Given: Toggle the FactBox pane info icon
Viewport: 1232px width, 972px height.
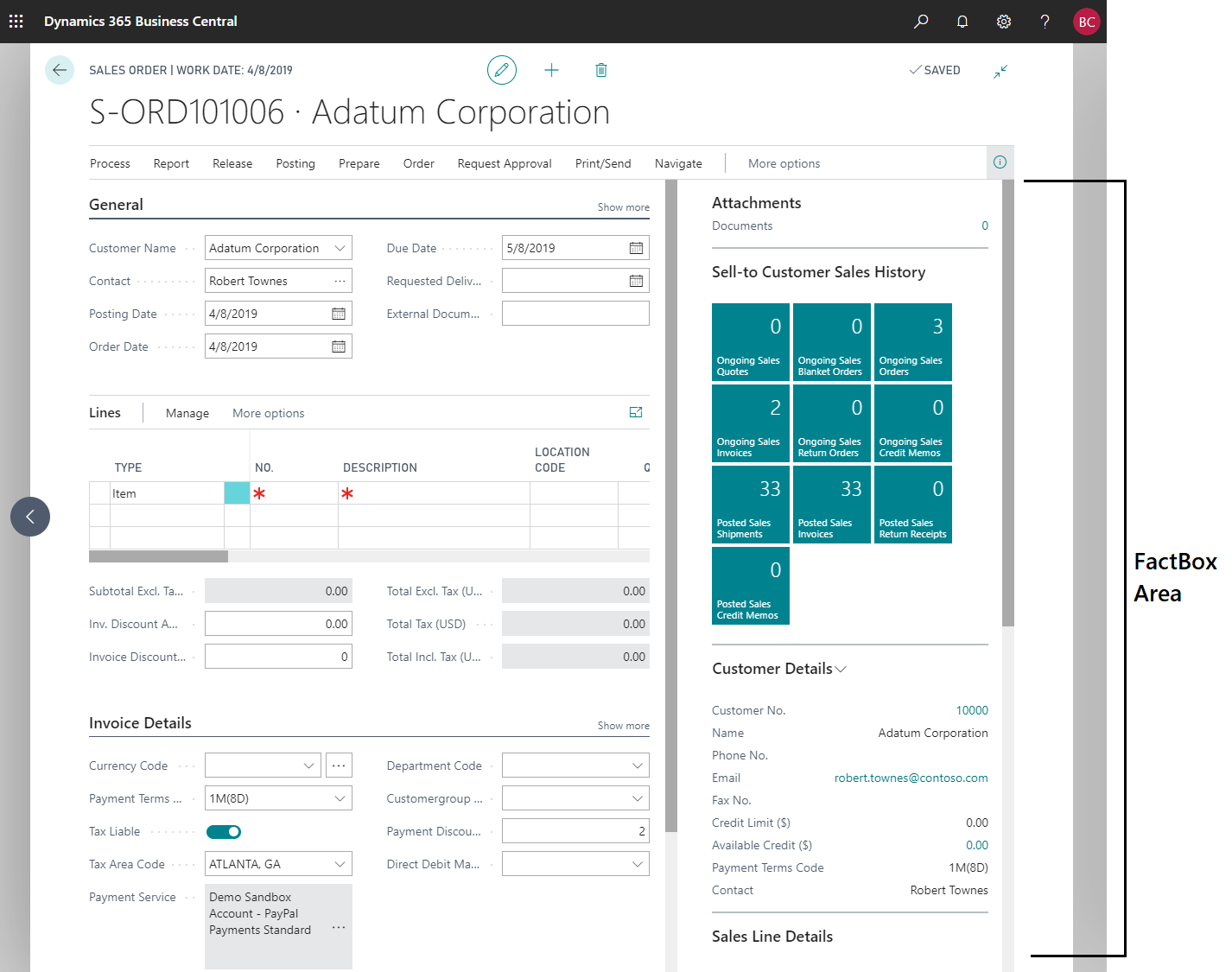Looking at the screenshot, I should pos(1000,162).
